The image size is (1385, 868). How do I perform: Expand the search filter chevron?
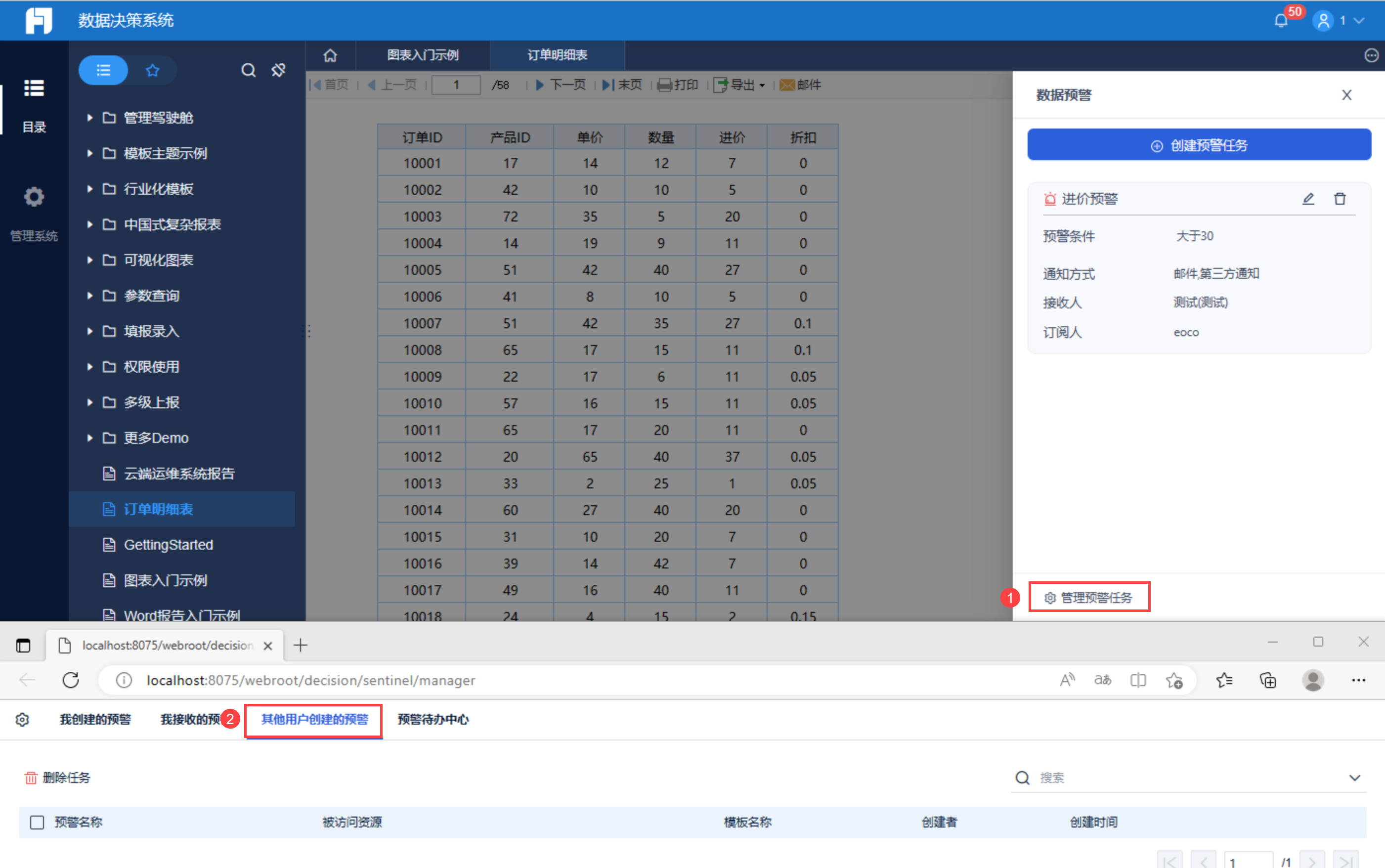point(1354,778)
